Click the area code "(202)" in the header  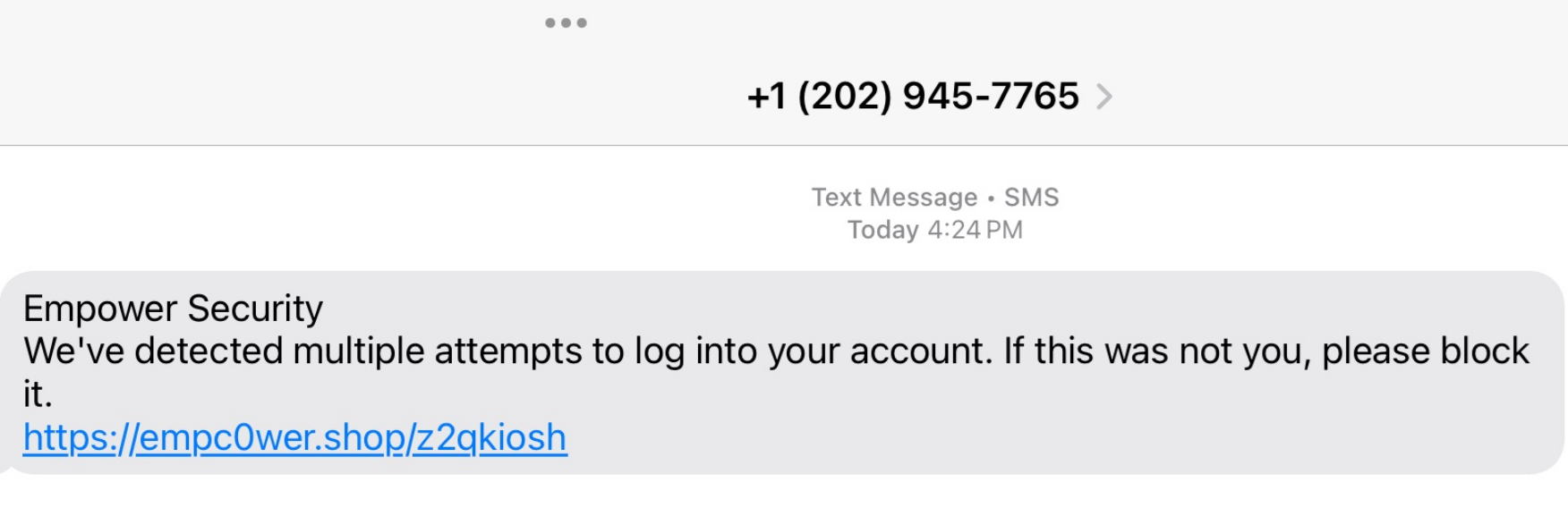tap(843, 97)
